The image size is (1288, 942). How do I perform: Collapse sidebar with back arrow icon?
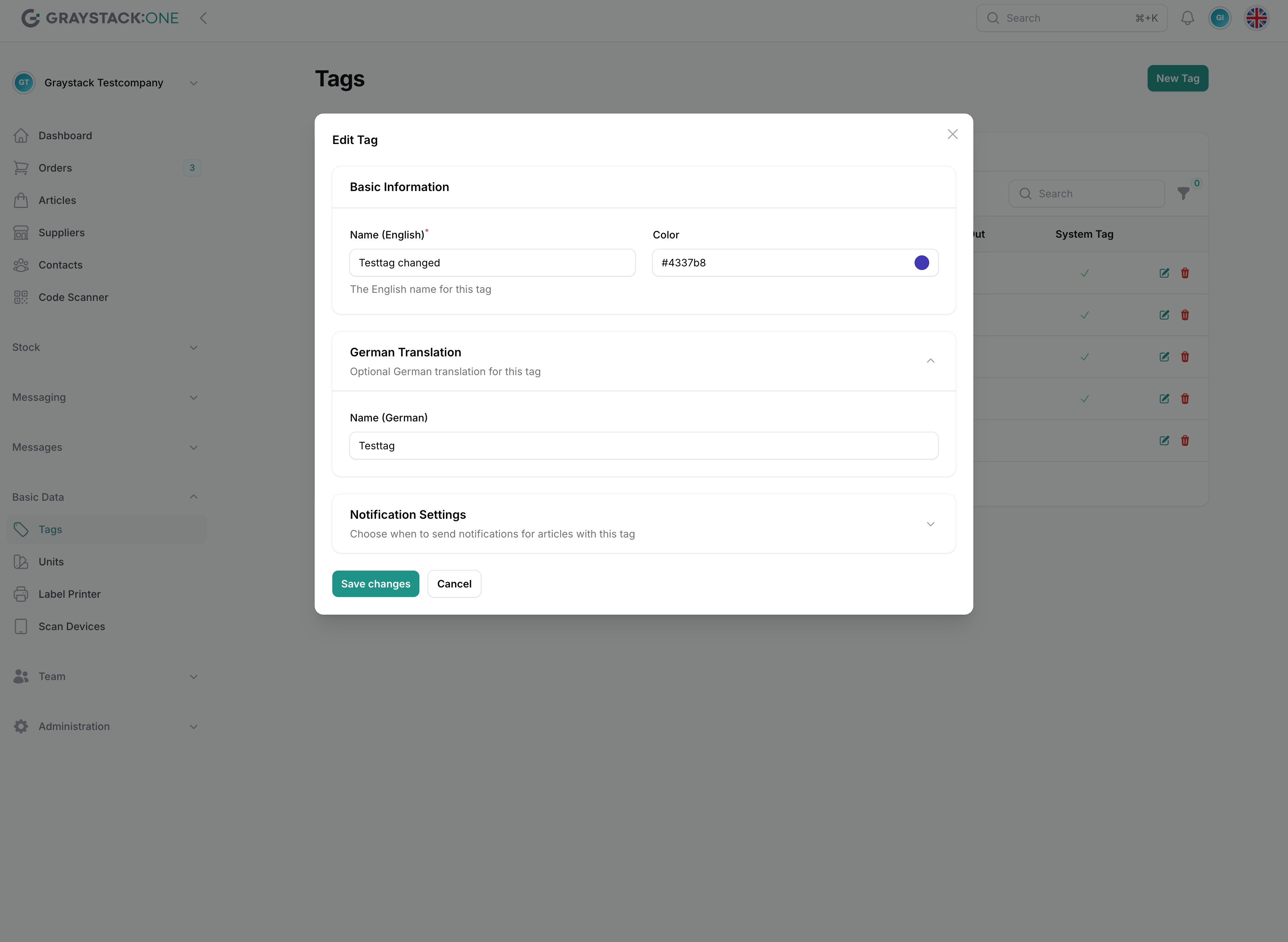(203, 18)
